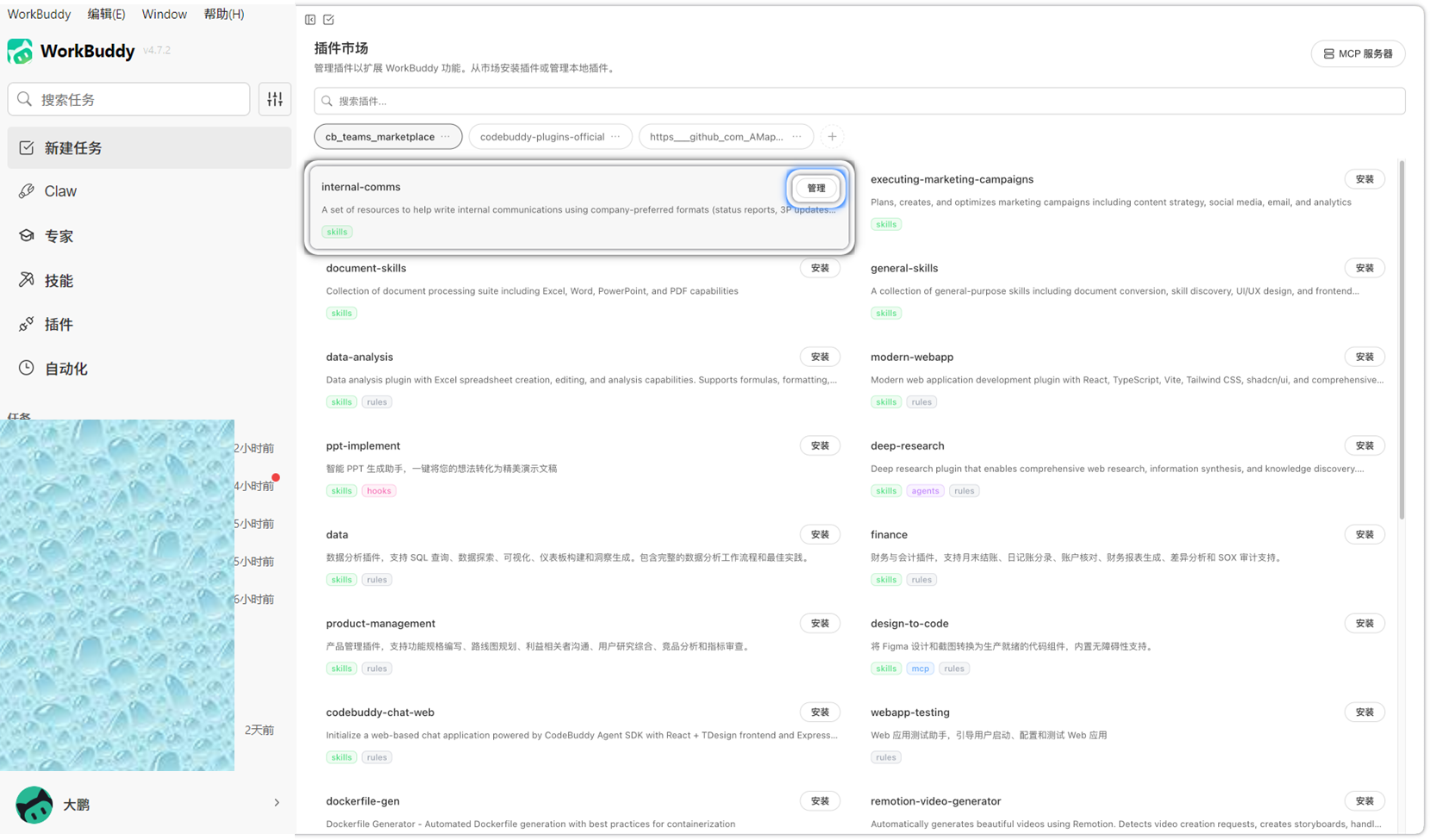Toggle the sidebar panel icon

(x=310, y=19)
